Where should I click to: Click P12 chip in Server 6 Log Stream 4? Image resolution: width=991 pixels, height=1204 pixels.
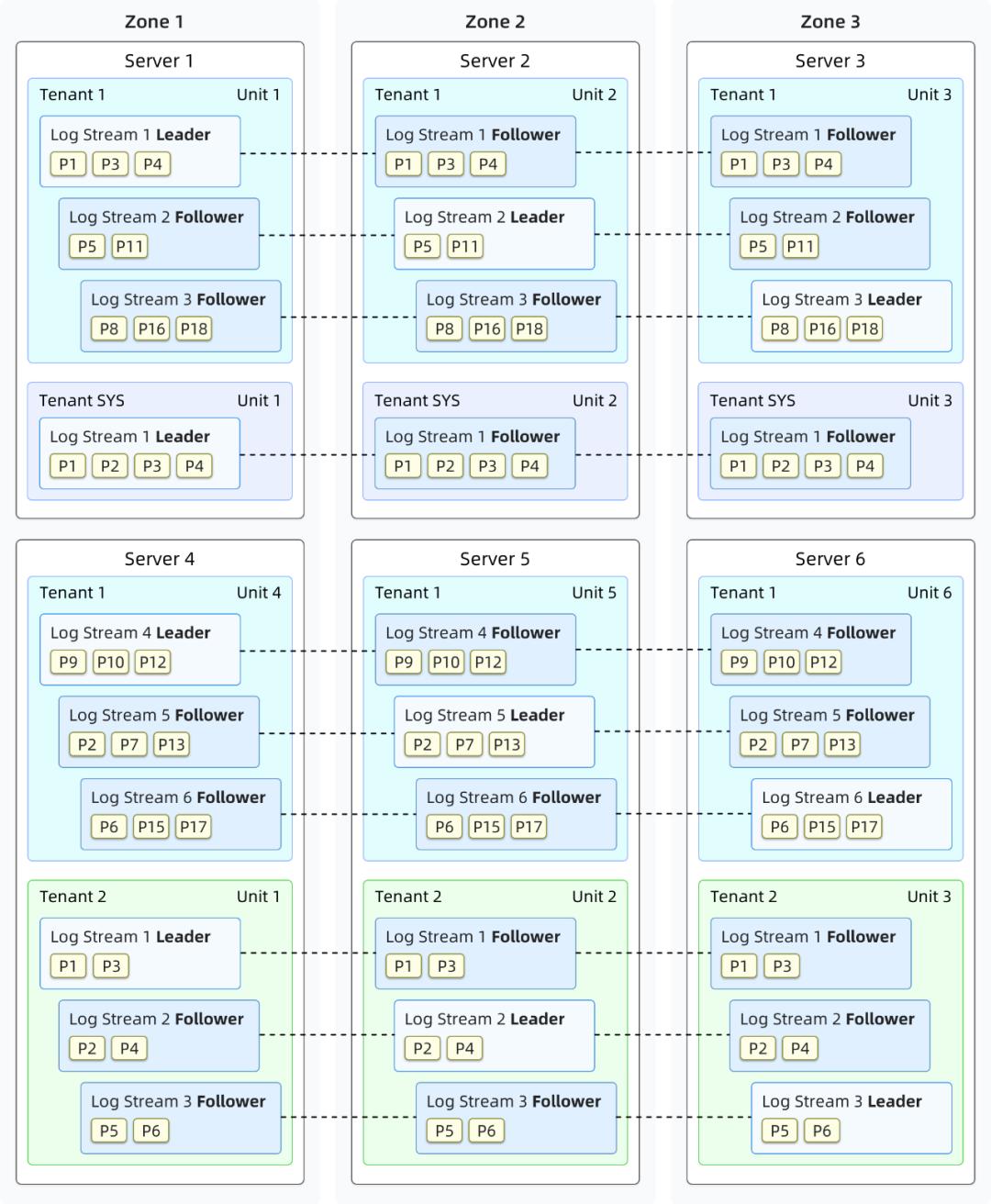click(x=823, y=662)
